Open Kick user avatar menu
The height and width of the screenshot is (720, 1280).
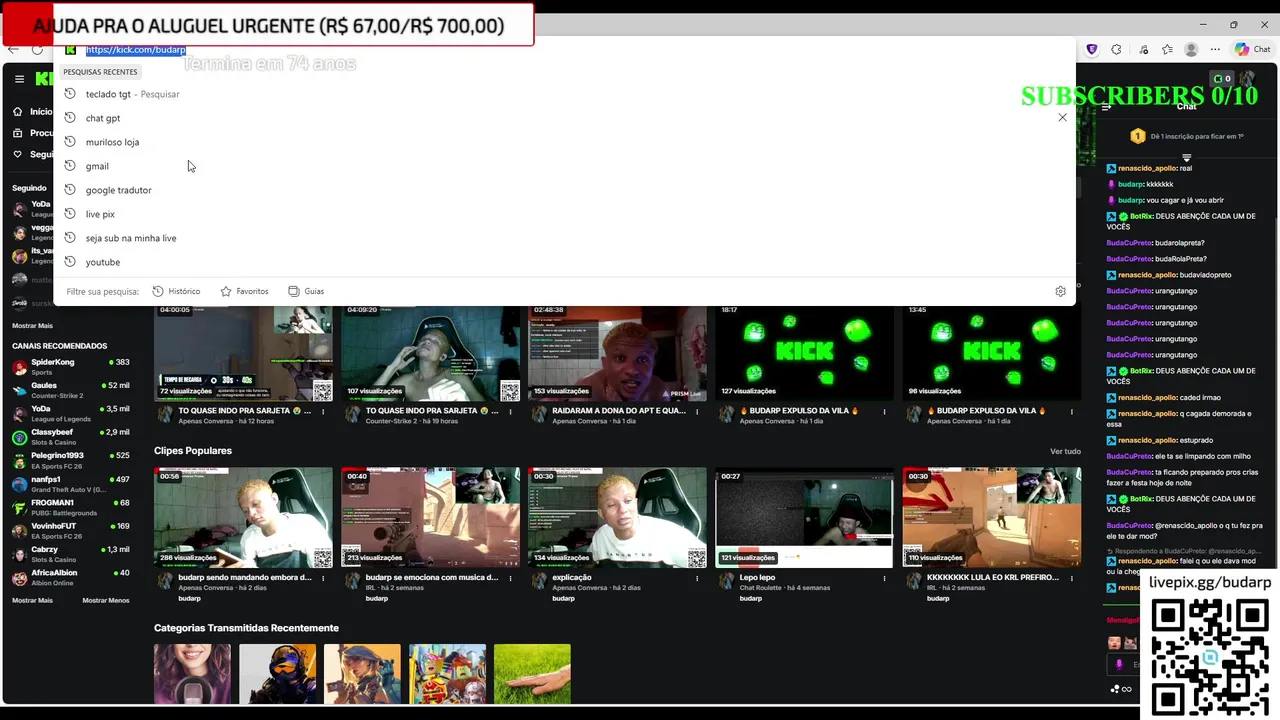coord(1248,78)
